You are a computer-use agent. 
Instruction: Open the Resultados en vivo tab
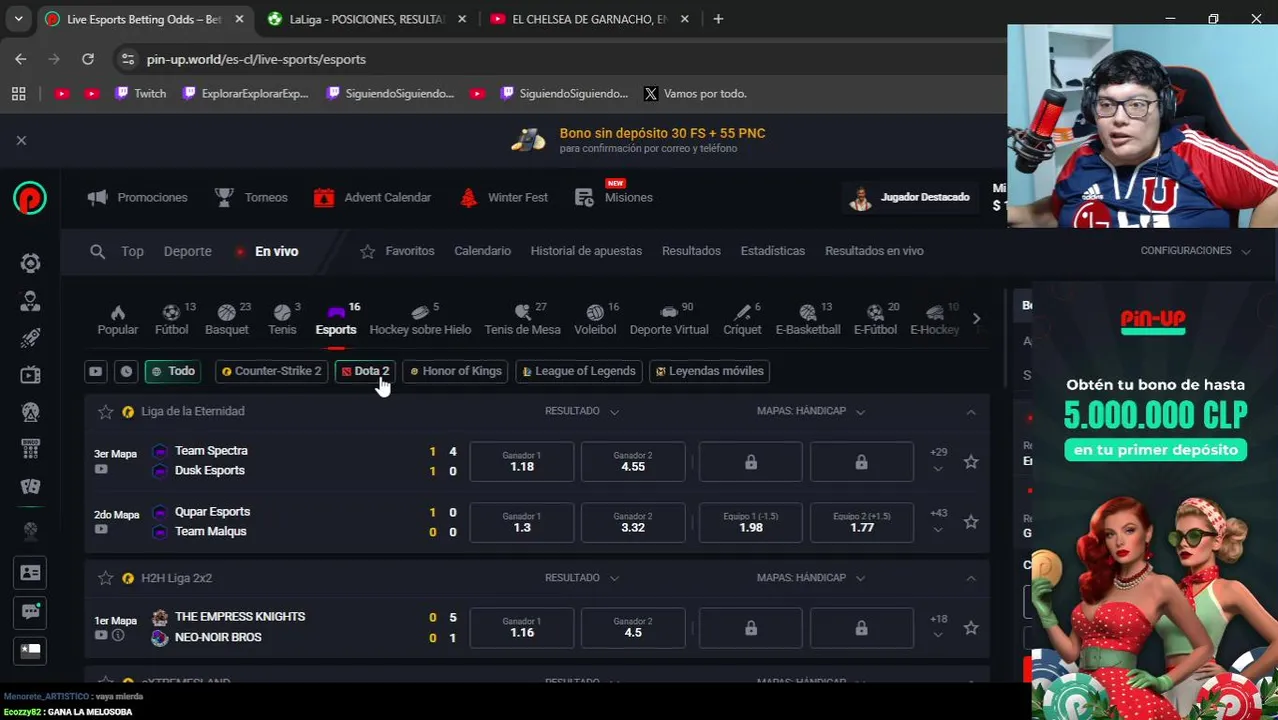point(874,251)
